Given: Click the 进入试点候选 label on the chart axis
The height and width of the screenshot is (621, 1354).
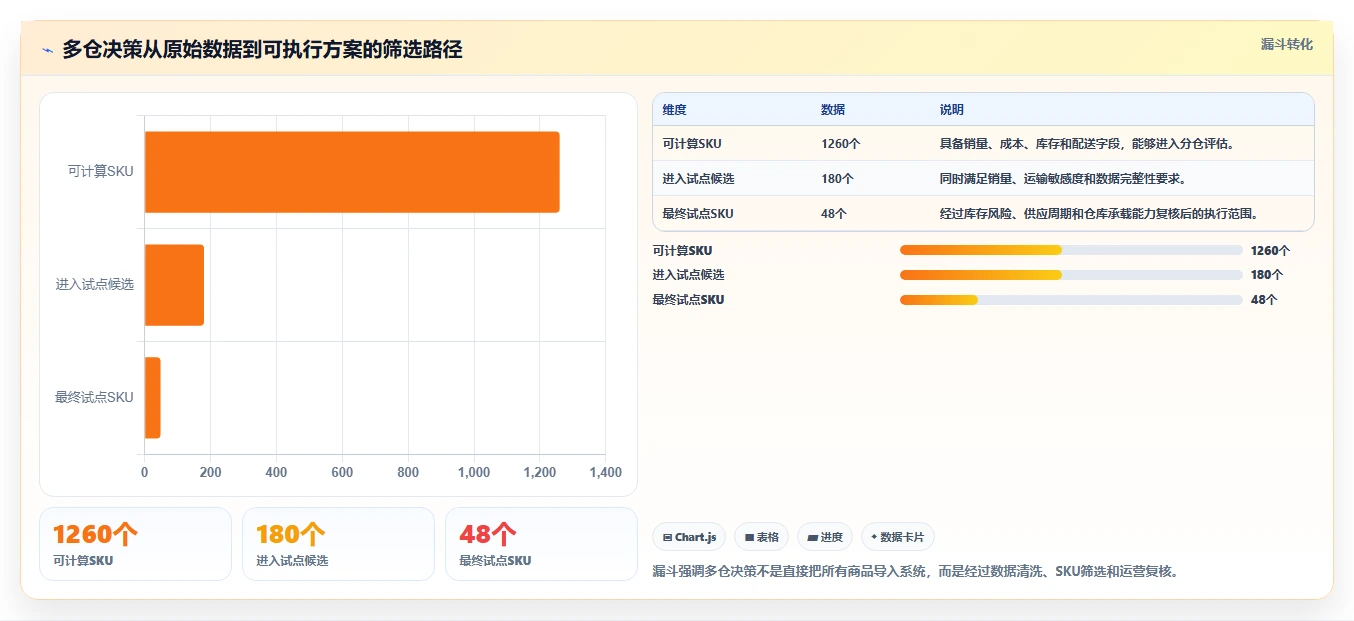Looking at the screenshot, I should (94, 285).
